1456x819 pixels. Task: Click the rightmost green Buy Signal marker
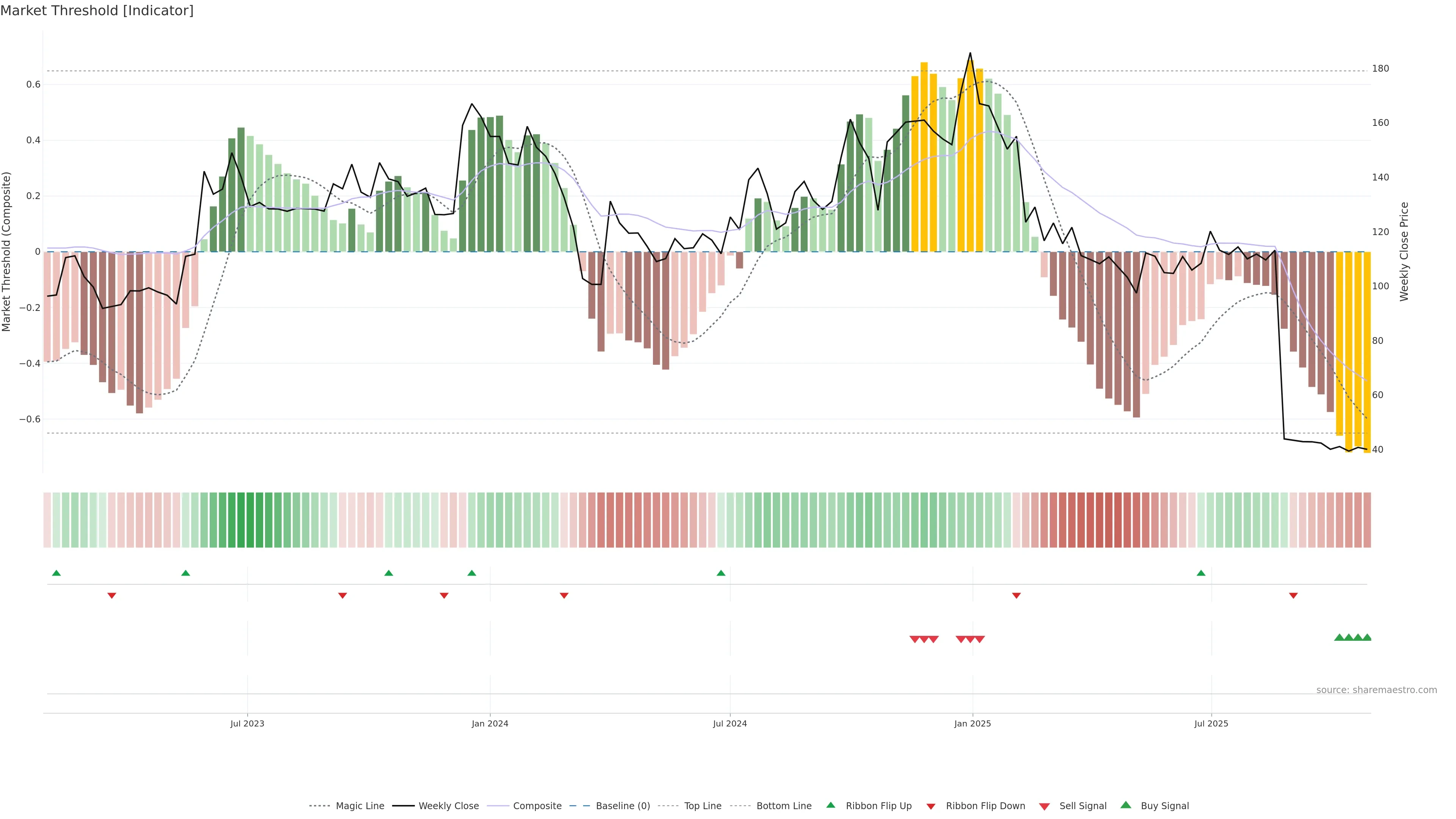click(1367, 637)
